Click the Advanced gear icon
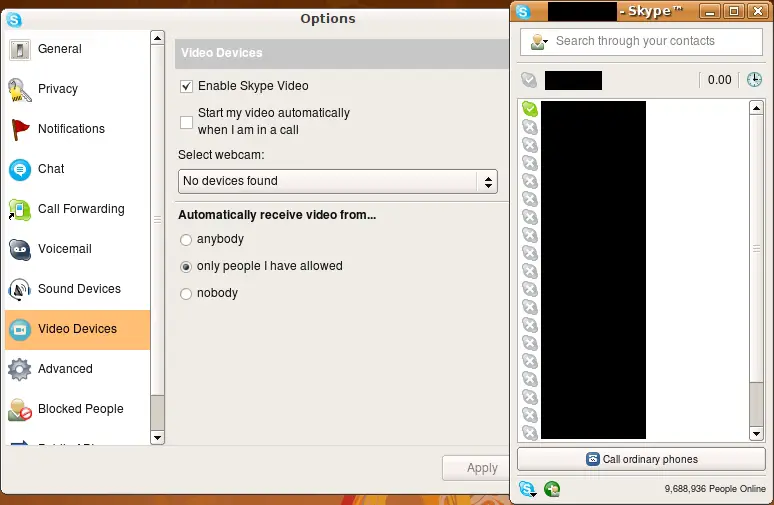 [x=20, y=370]
